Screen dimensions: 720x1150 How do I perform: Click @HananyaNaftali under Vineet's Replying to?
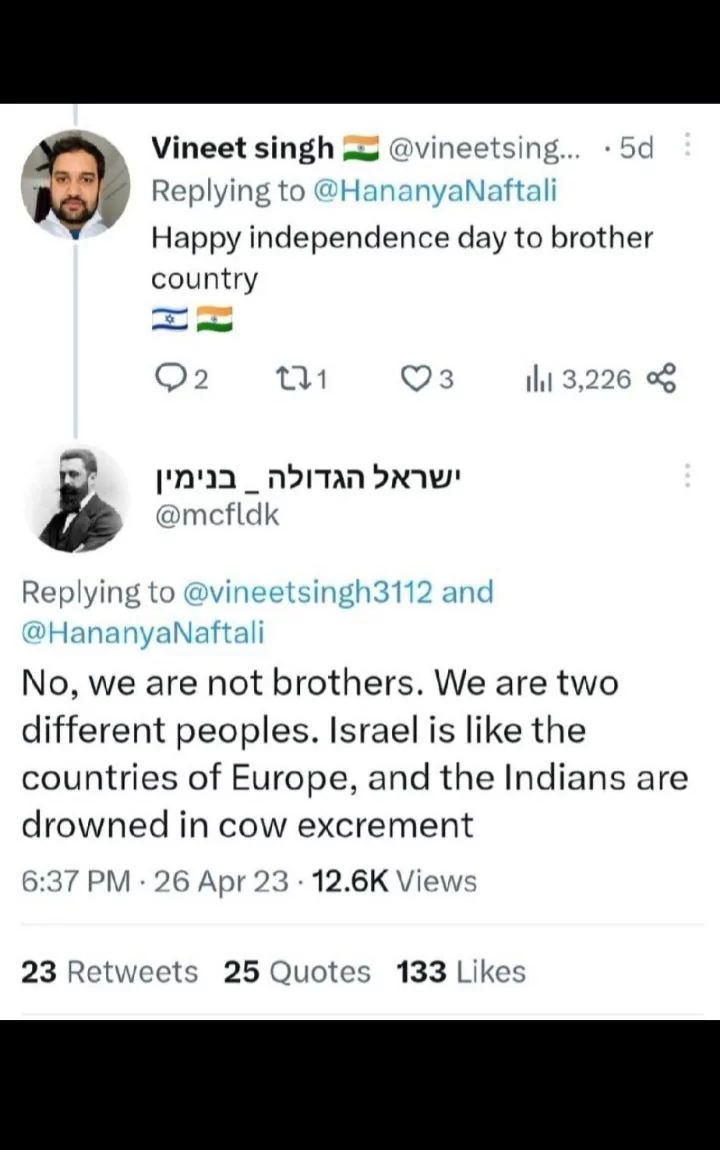pyautogui.click(x=435, y=191)
